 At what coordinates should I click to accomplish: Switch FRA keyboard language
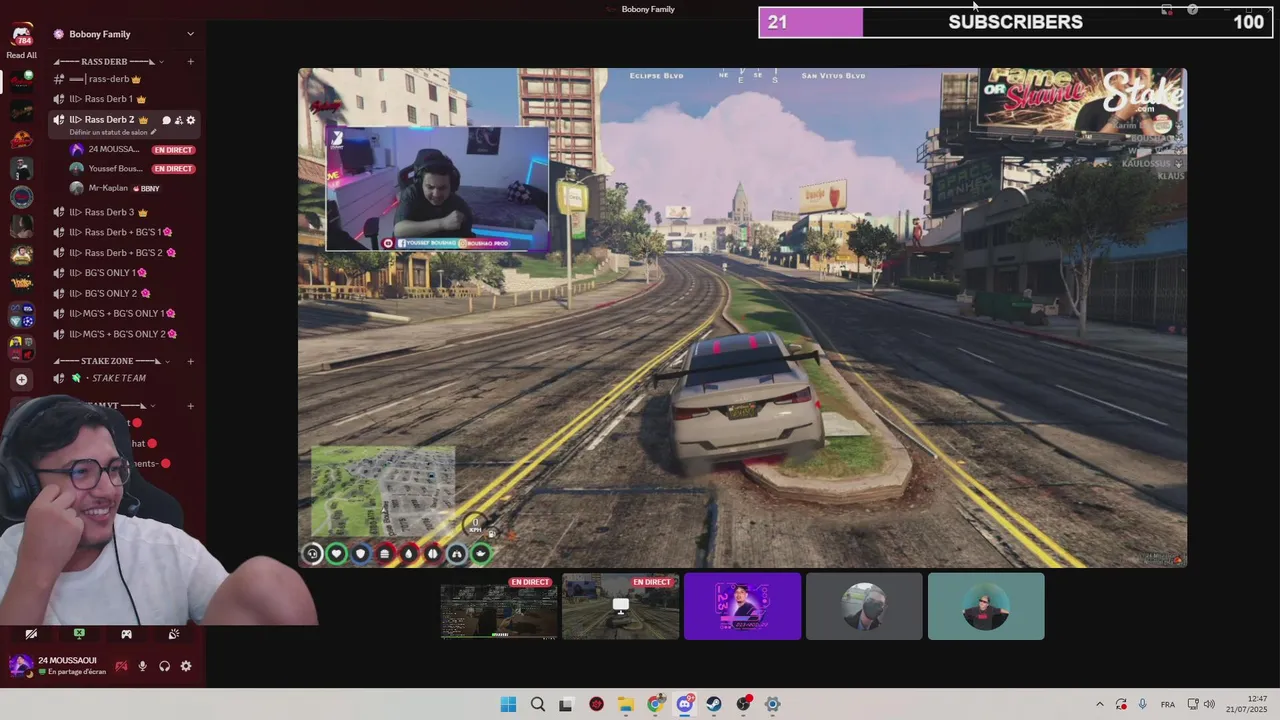tap(1168, 704)
